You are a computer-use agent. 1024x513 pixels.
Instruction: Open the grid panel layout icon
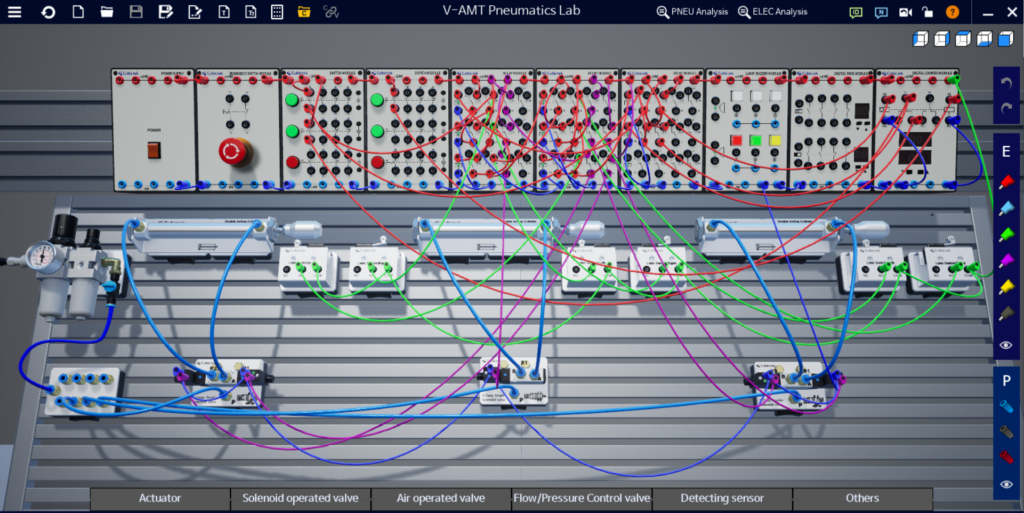(x=277, y=12)
